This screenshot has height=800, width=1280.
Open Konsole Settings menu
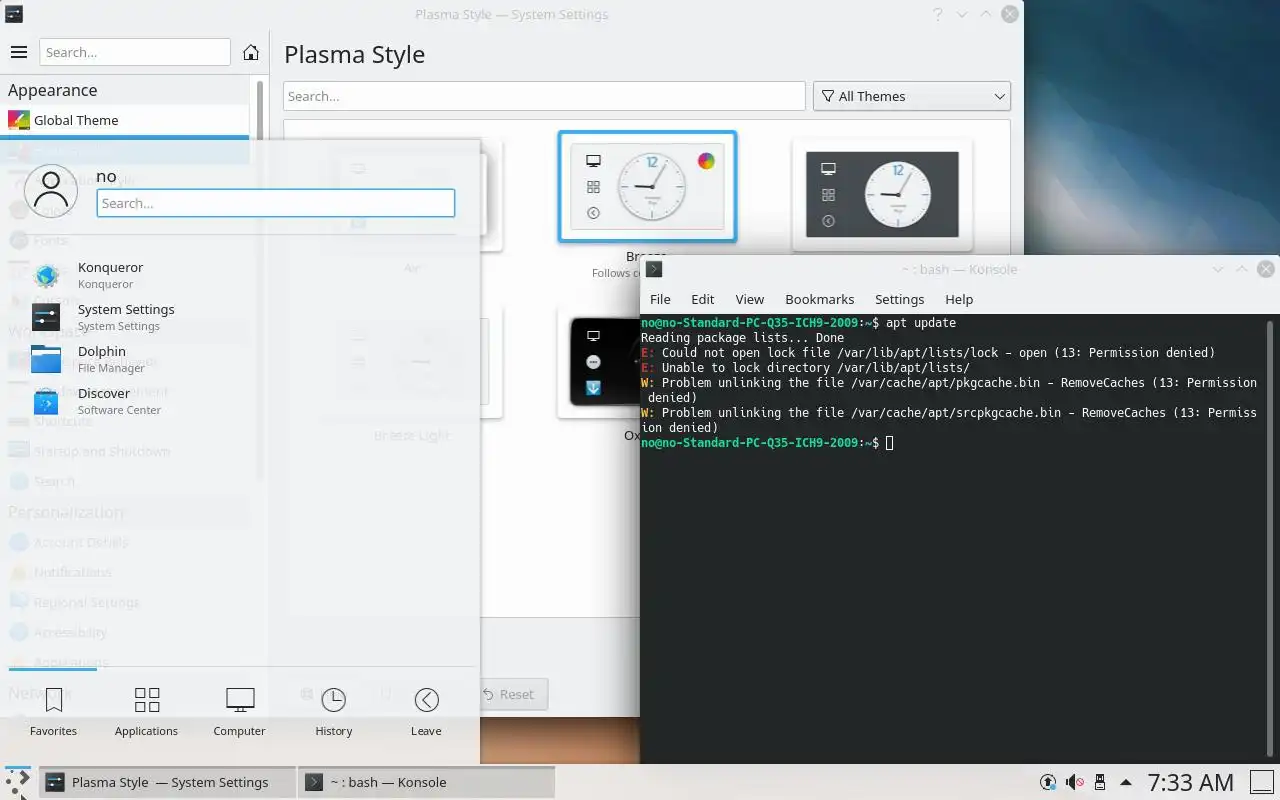click(899, 299)
